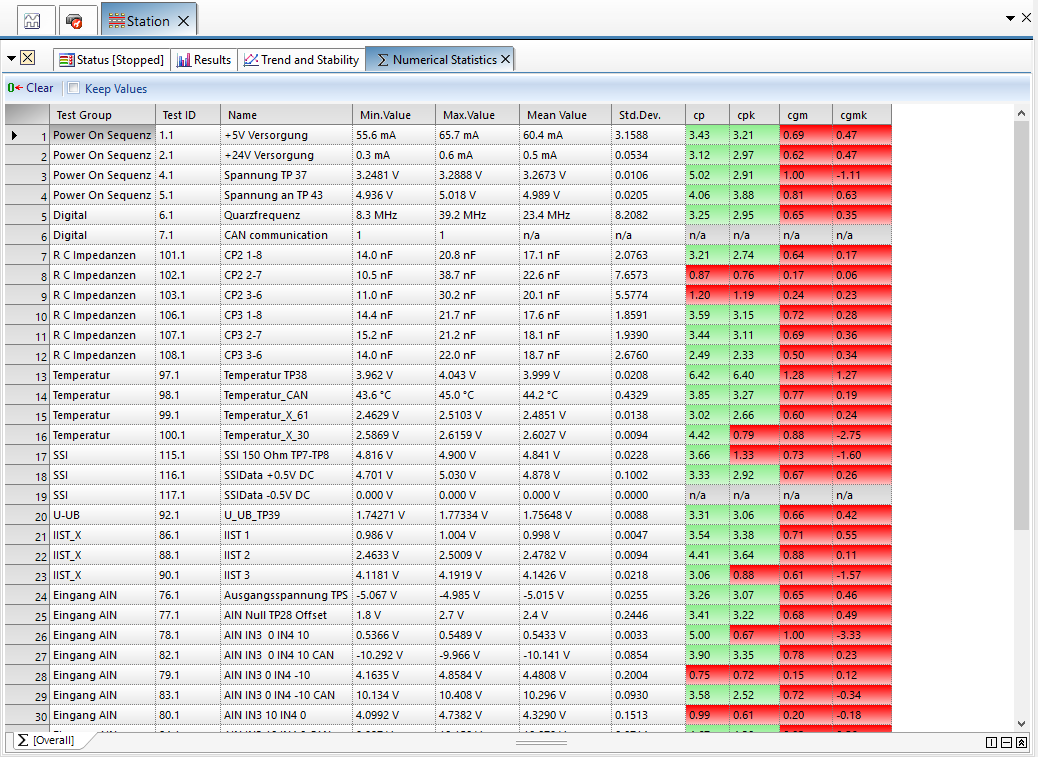
Task: Expand the panel menu arrow beside Status tab
Action: pos(11,59)
